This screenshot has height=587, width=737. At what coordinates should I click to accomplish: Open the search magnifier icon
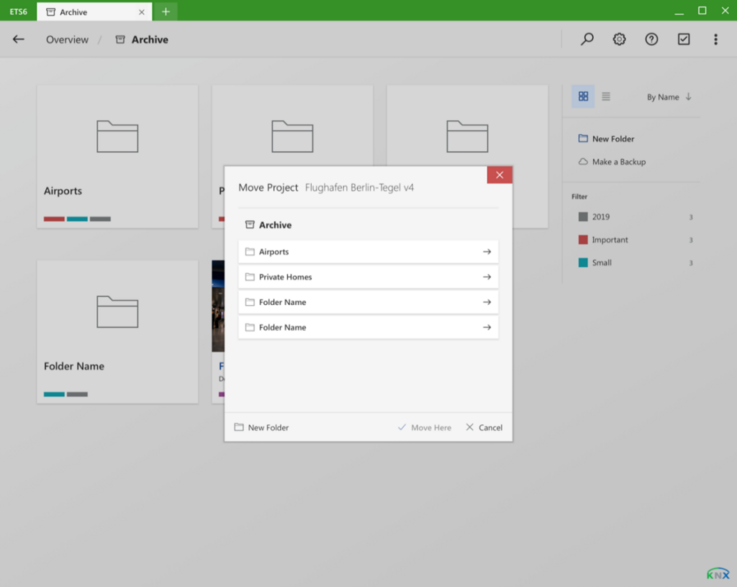point(587,39)
